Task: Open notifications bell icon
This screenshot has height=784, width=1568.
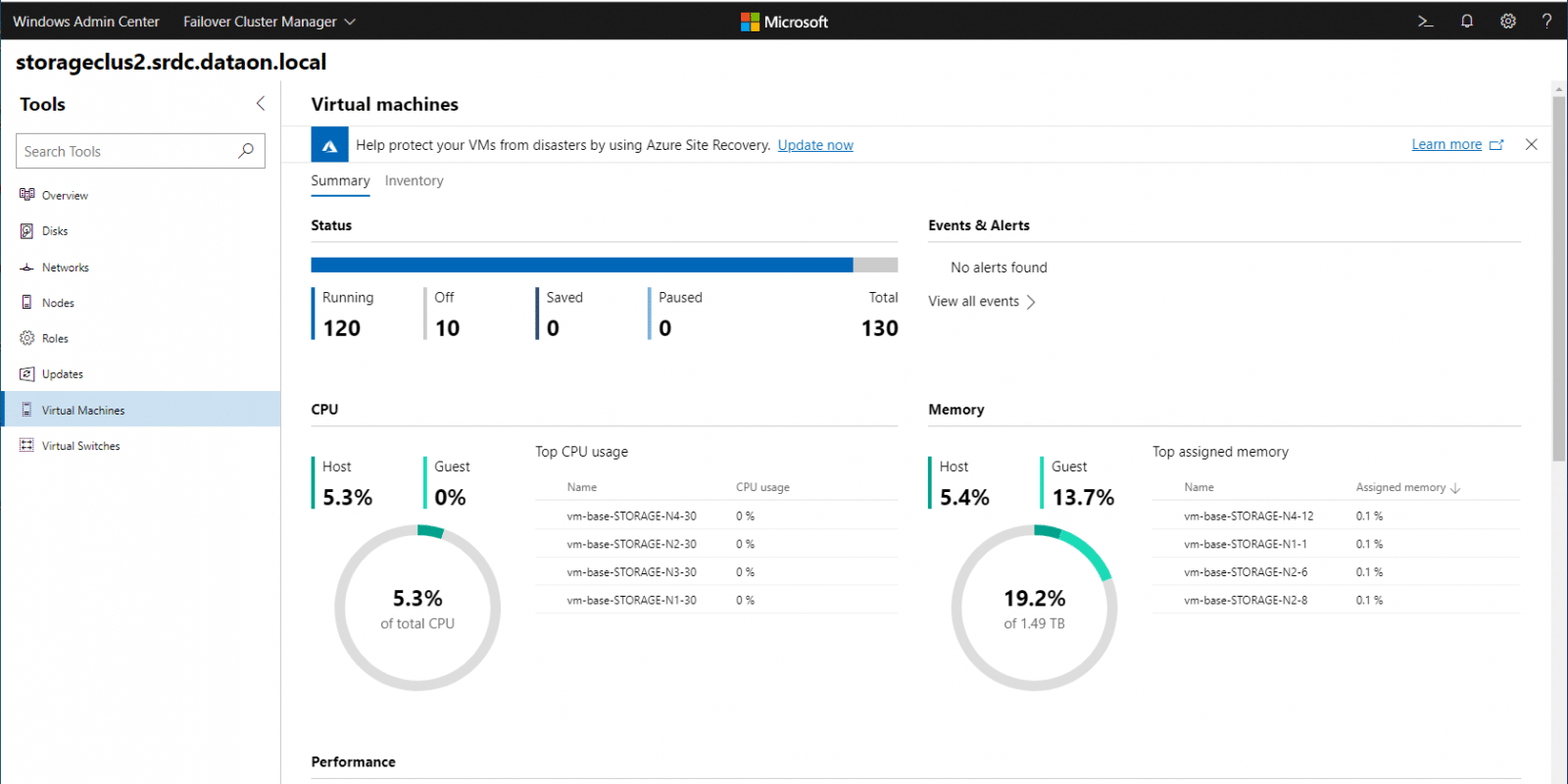Action: tap(1467, 21)
